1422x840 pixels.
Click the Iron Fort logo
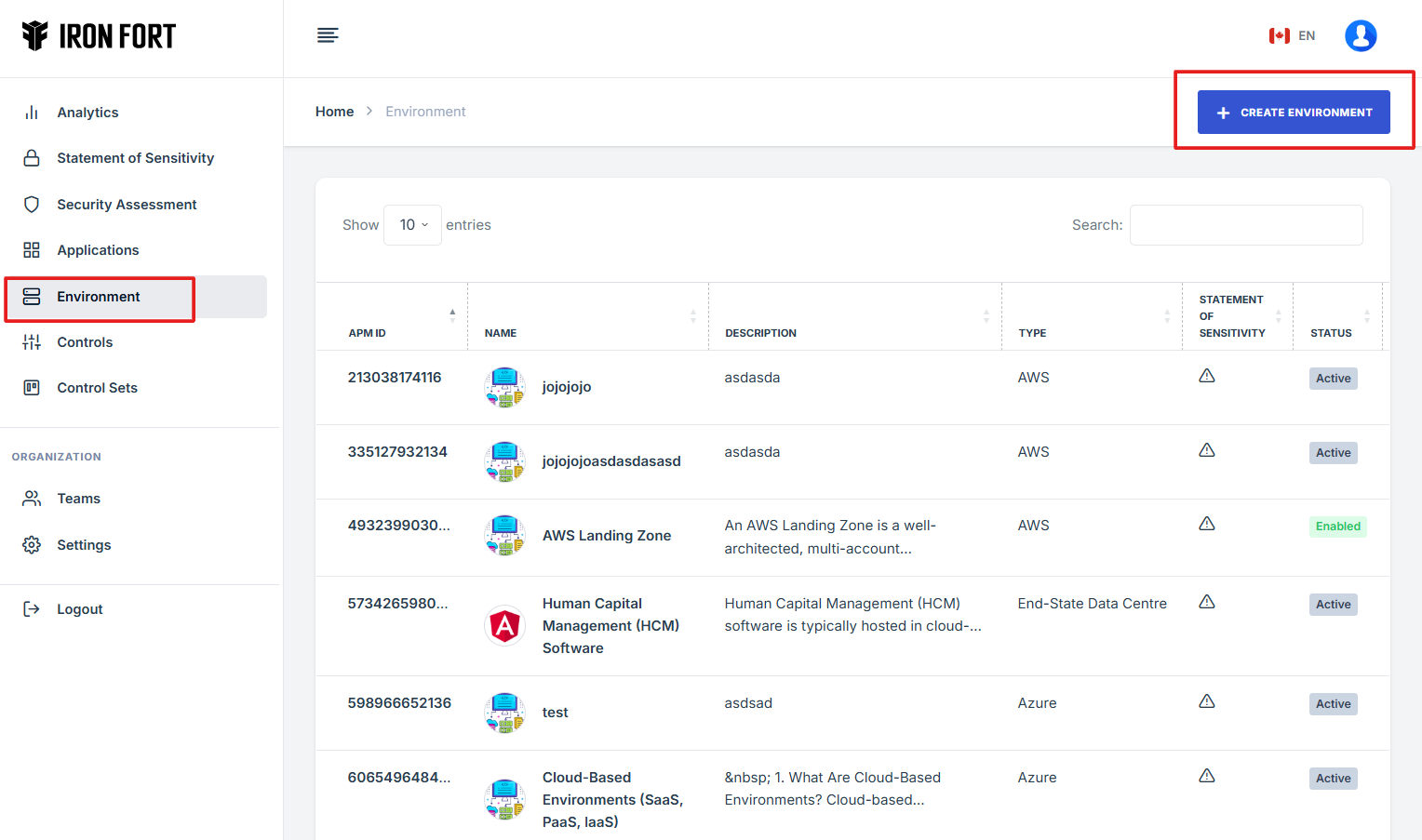click(99, 36)
